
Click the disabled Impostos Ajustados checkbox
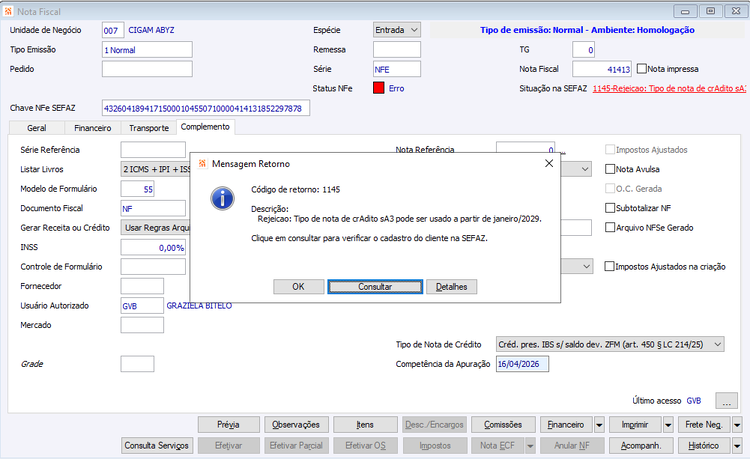point(610,150)
